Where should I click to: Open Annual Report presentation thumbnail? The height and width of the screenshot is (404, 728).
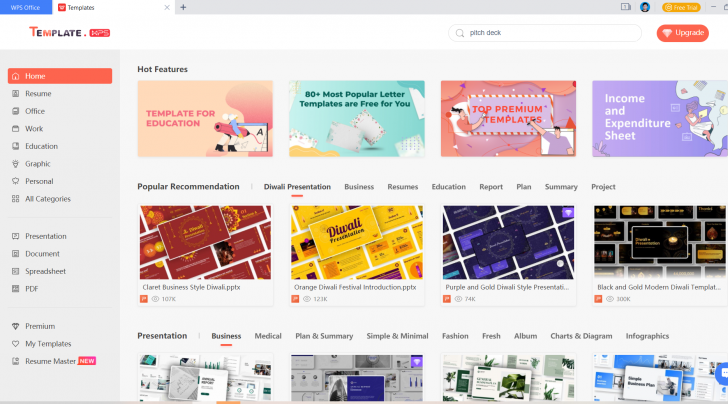tap(205, 378)
